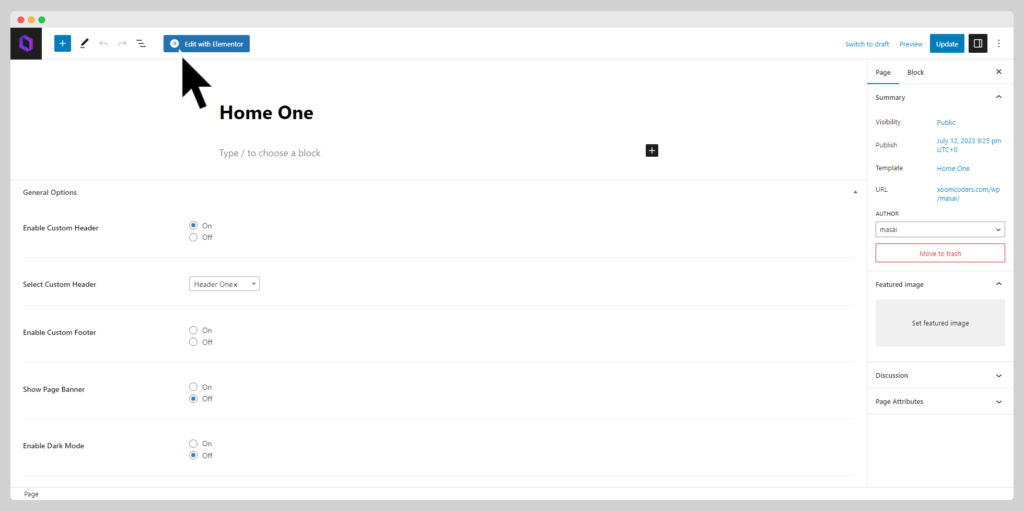Click the Move to trash button
Viewport: 1024px width, 511px height.
pyautogui.click(x=940, y=253)
